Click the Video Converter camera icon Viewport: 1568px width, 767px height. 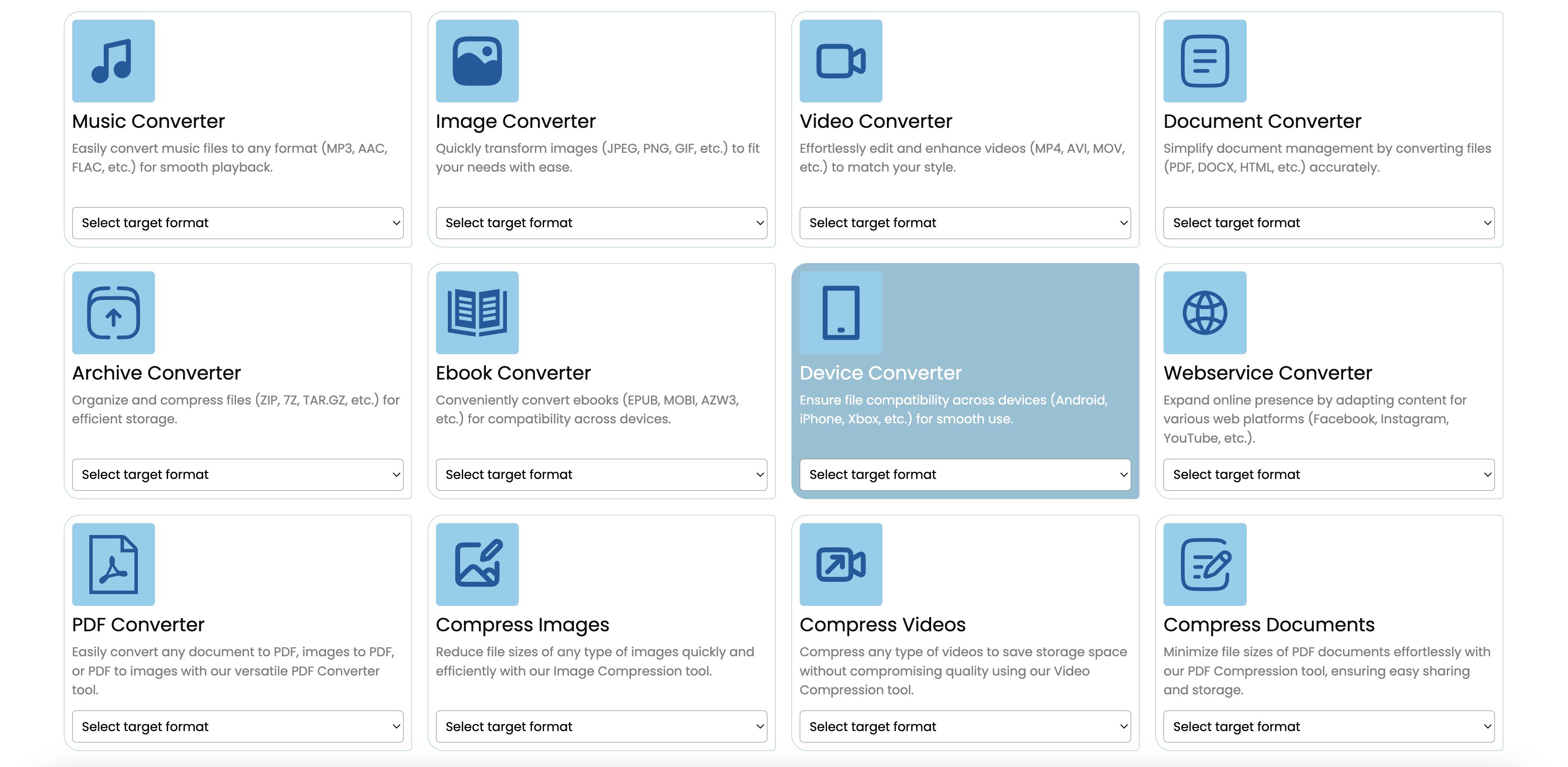[x=840, y=61]
